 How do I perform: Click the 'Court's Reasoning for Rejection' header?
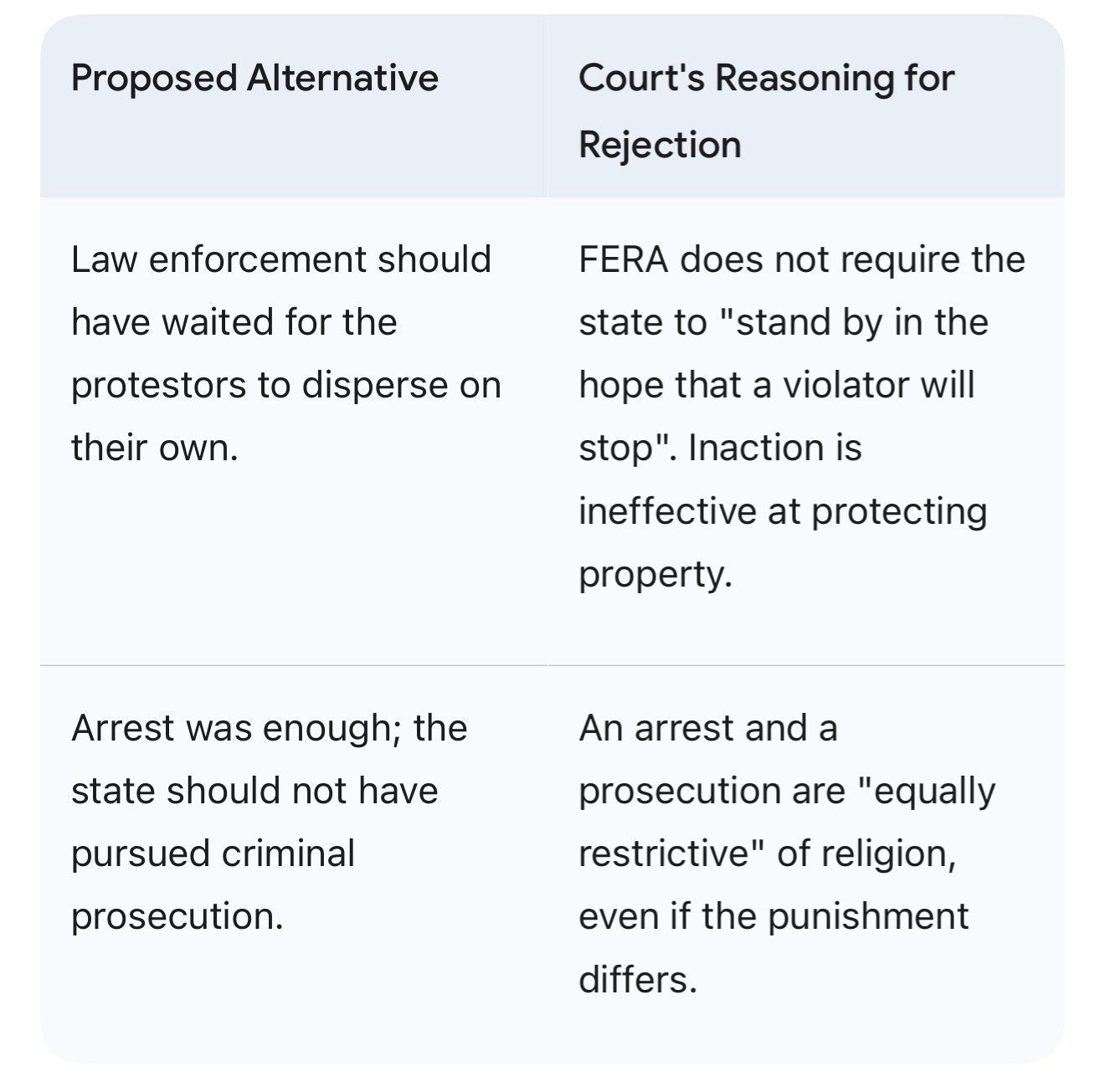[765, 110]
